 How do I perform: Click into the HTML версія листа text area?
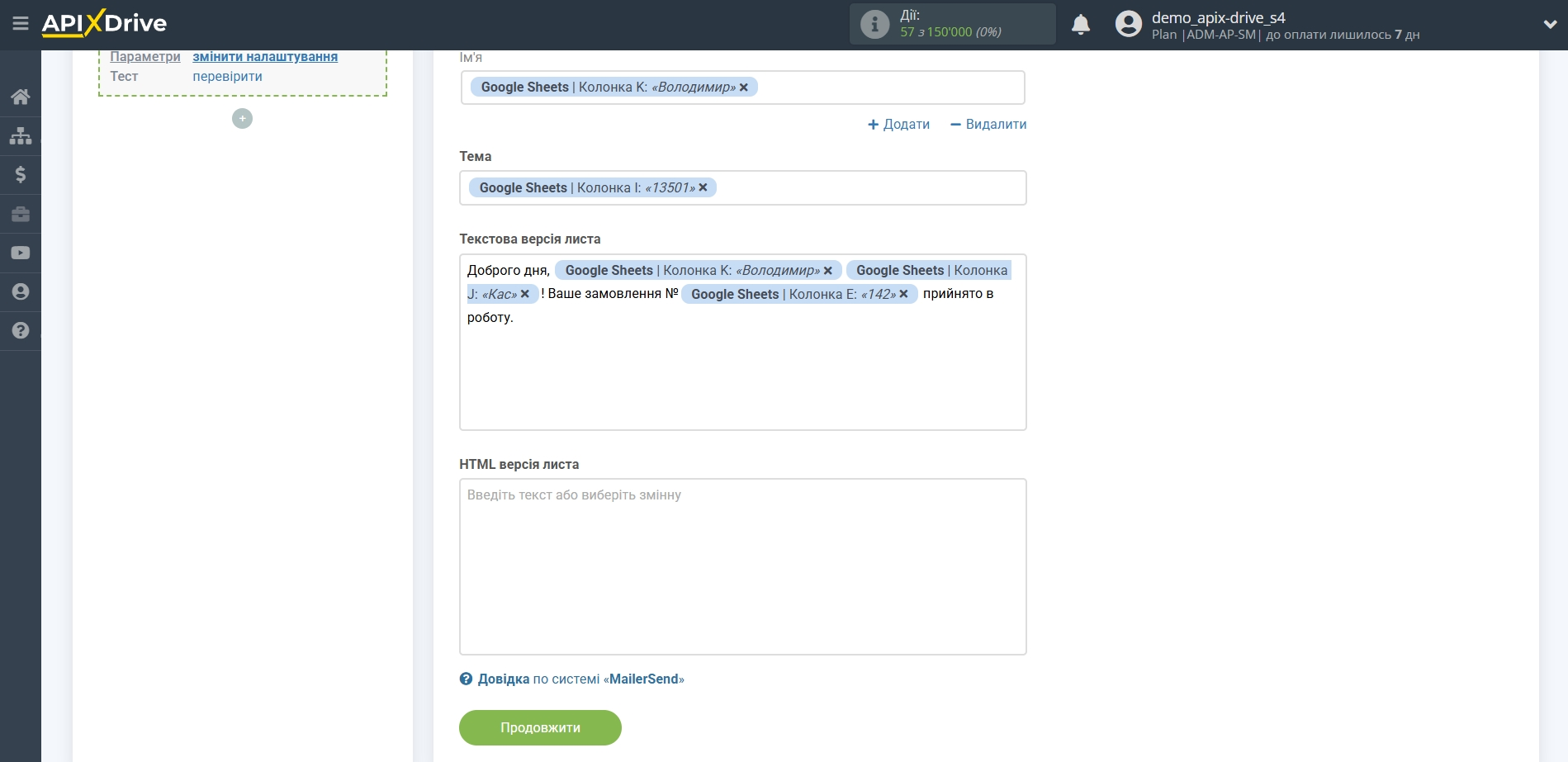coord(743,567)
